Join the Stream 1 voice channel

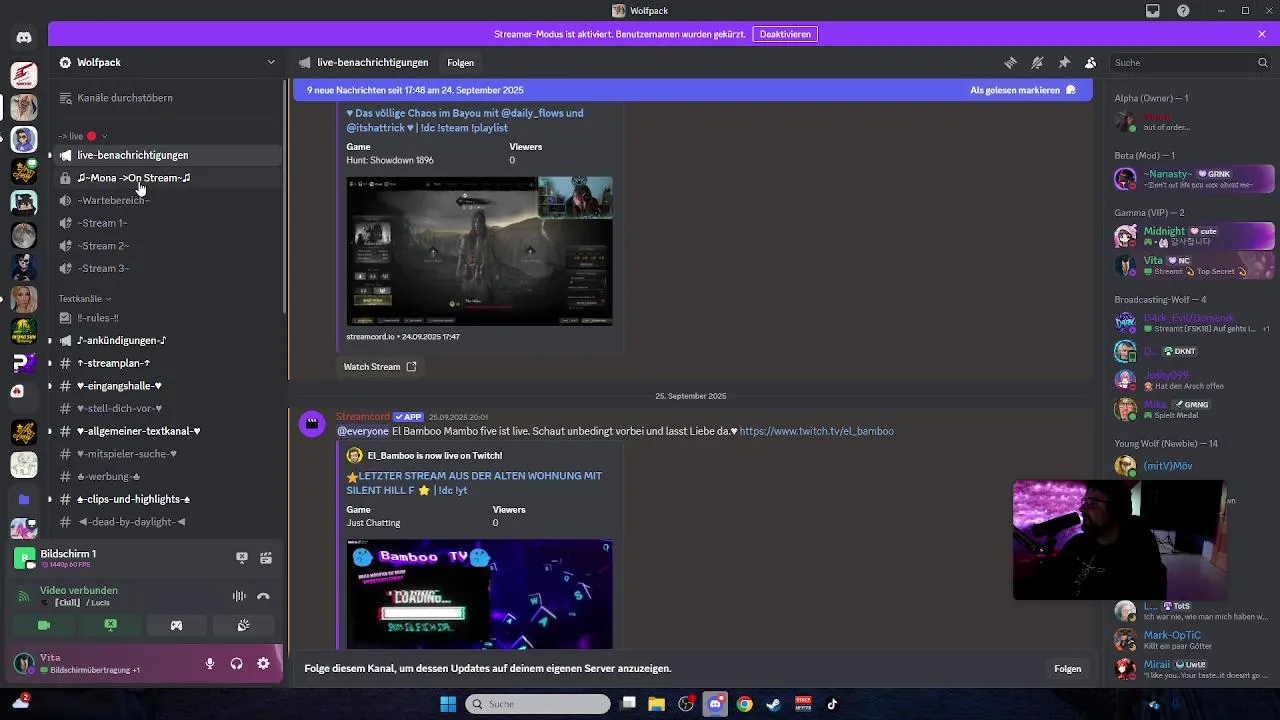167,223
